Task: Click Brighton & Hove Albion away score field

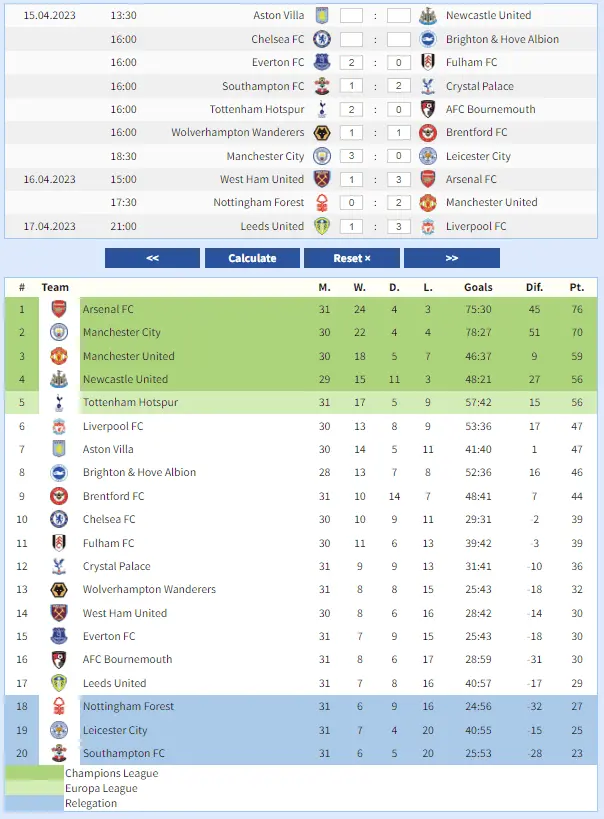Action: pos(398,39)
